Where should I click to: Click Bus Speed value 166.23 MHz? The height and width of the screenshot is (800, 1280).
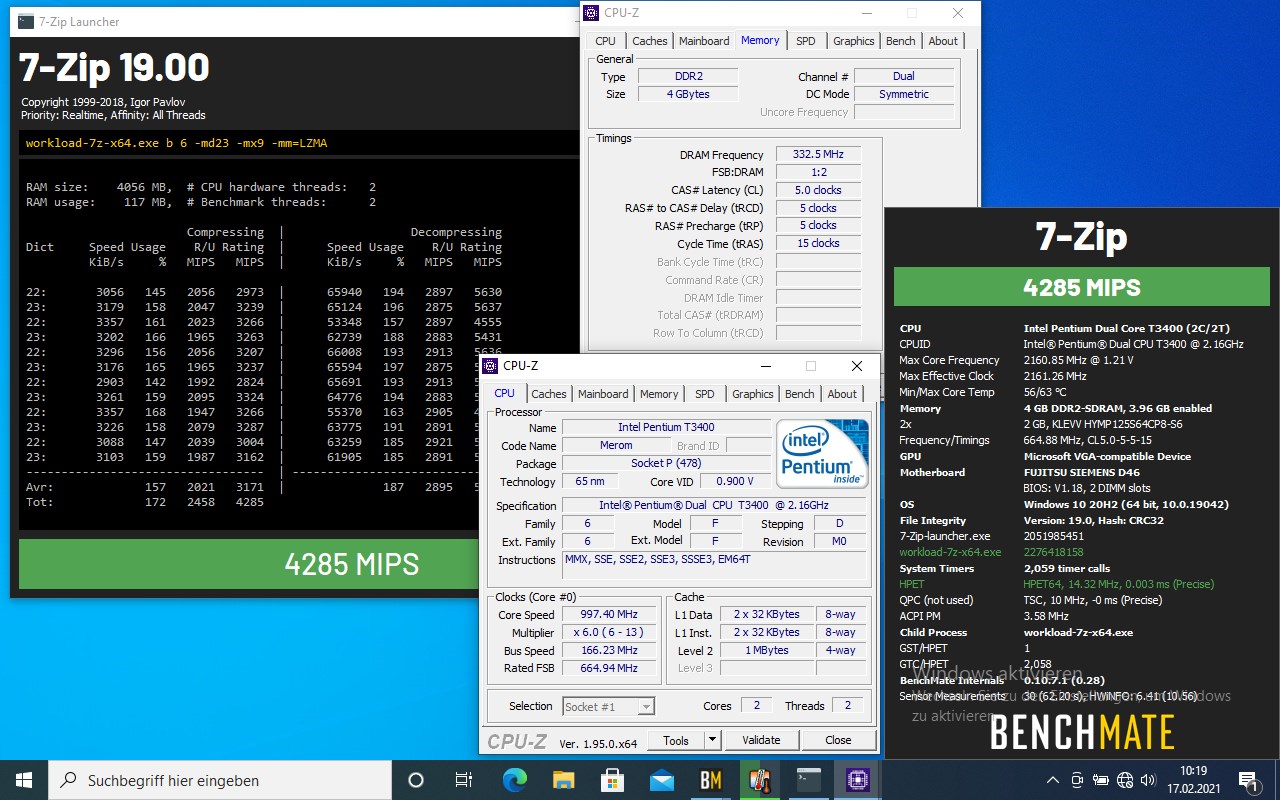click(x=608, y=650)
